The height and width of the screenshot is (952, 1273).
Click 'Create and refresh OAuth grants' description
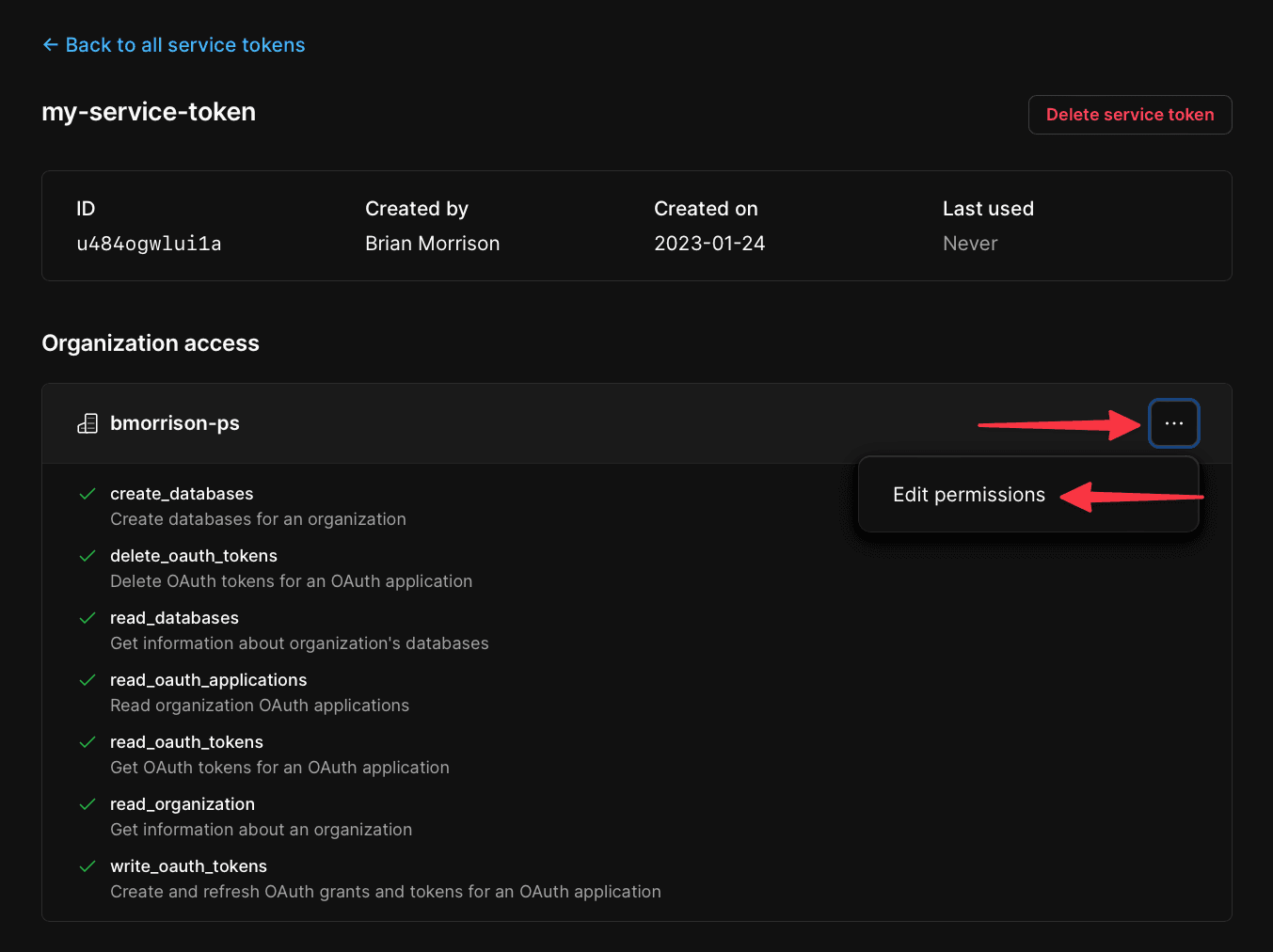click(386, 892)
